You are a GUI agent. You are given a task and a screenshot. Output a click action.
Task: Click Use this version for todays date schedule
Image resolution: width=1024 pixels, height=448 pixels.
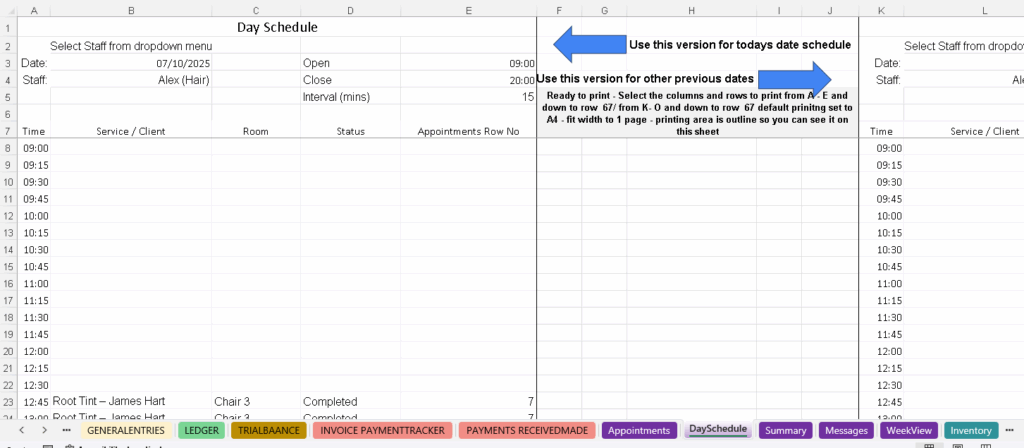[x=740, y=45]
